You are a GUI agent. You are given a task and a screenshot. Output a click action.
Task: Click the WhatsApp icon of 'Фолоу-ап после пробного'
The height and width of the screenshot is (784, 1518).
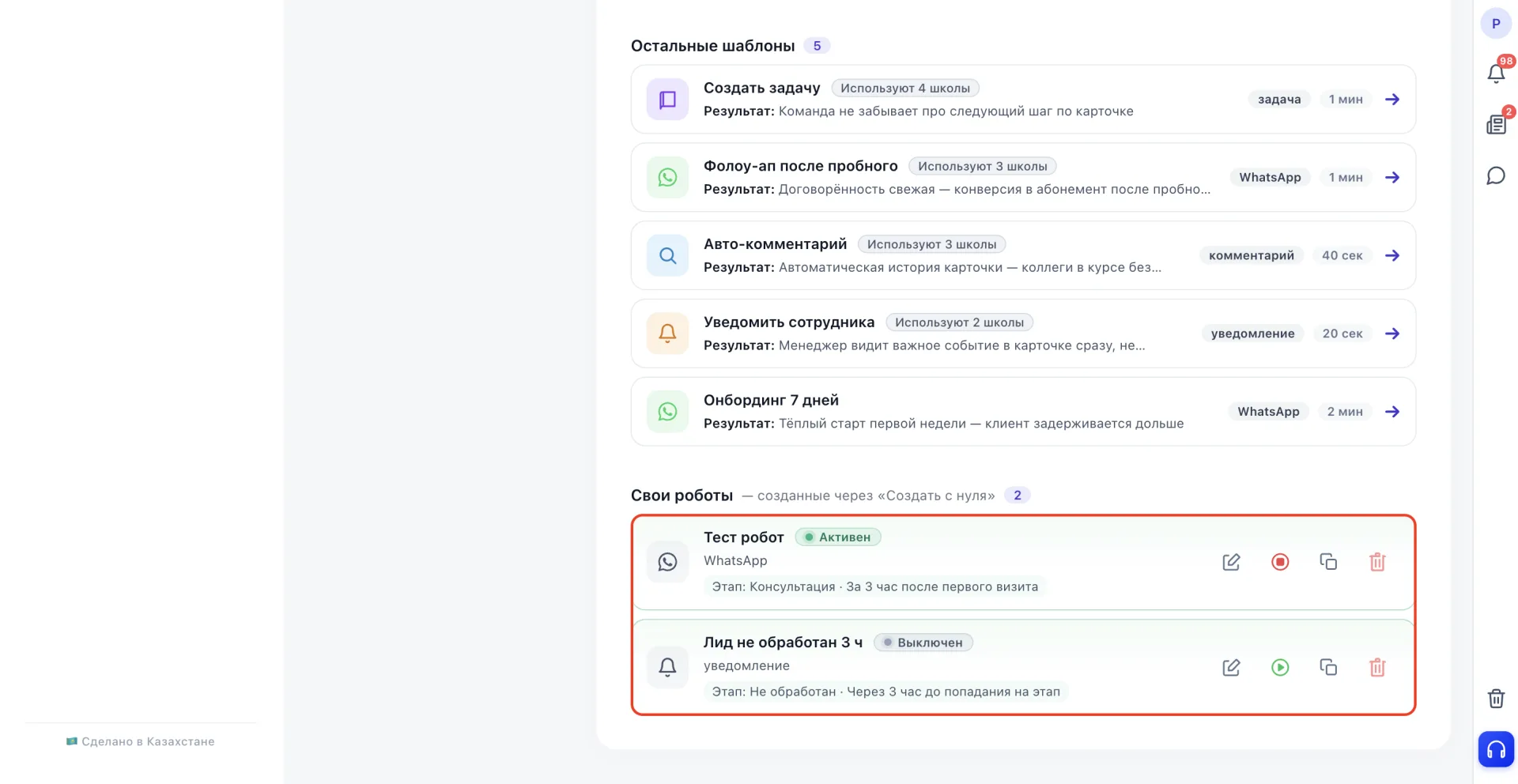[x=667, y=178]
